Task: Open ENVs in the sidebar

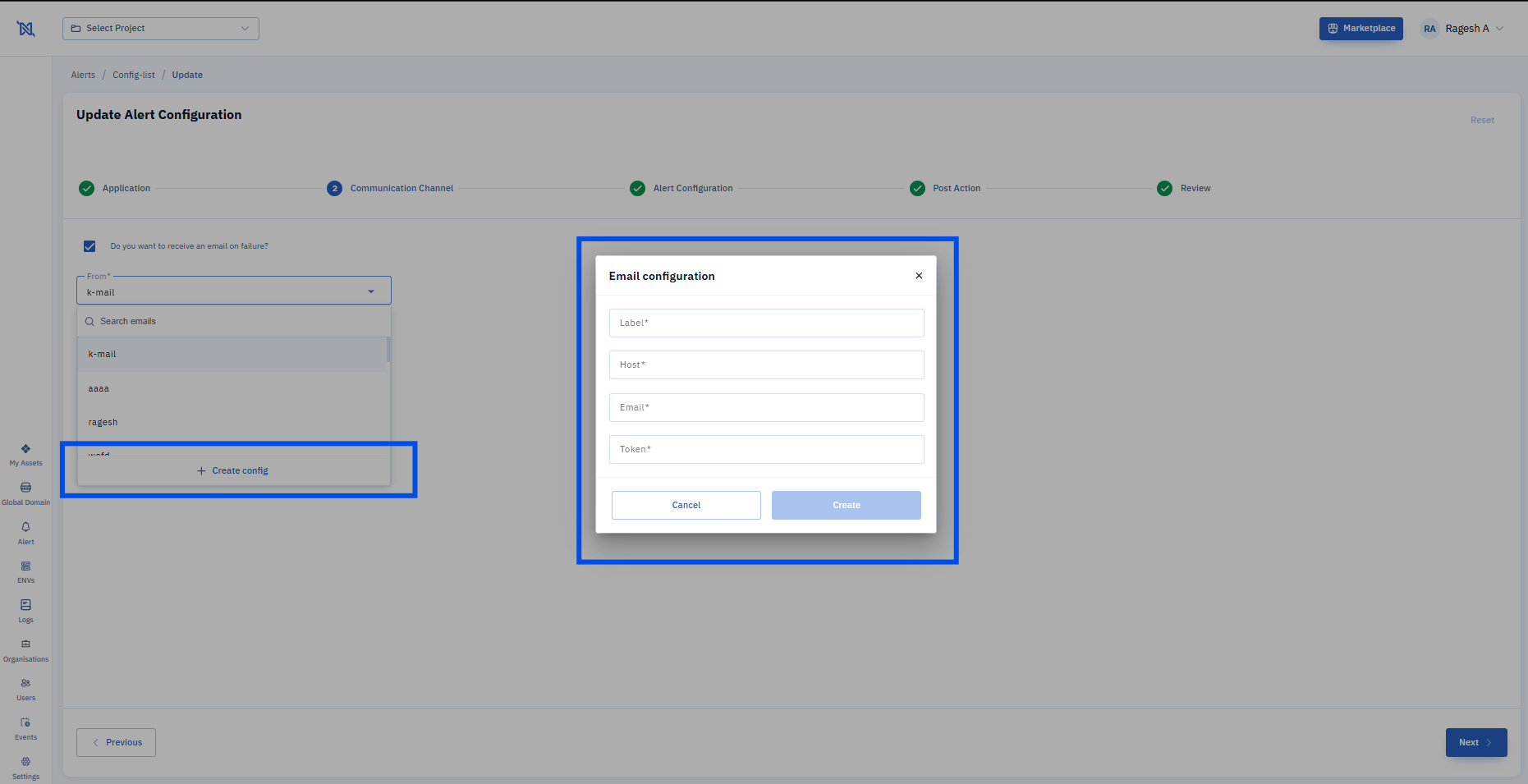Action: coord(25,572)
